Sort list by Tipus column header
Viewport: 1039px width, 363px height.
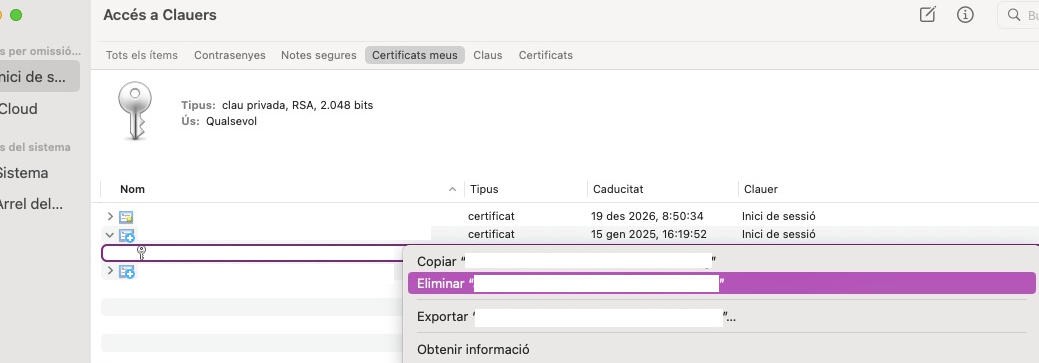(484, 189)
